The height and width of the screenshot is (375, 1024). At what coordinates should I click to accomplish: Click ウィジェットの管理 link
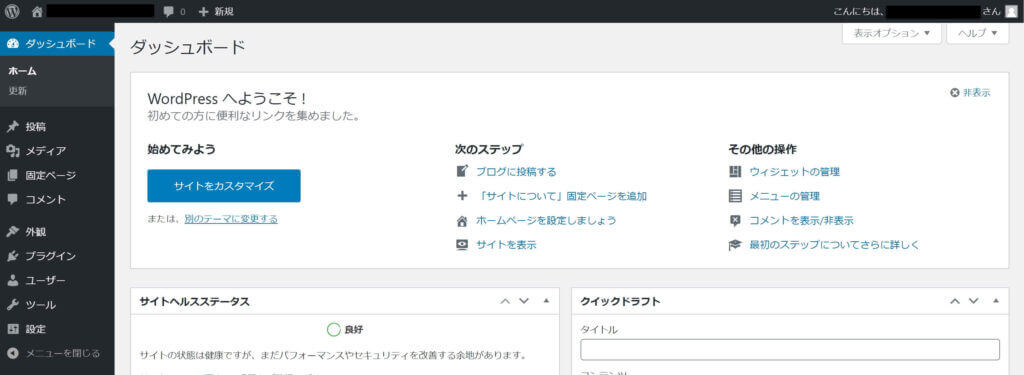tap(794, 171)
